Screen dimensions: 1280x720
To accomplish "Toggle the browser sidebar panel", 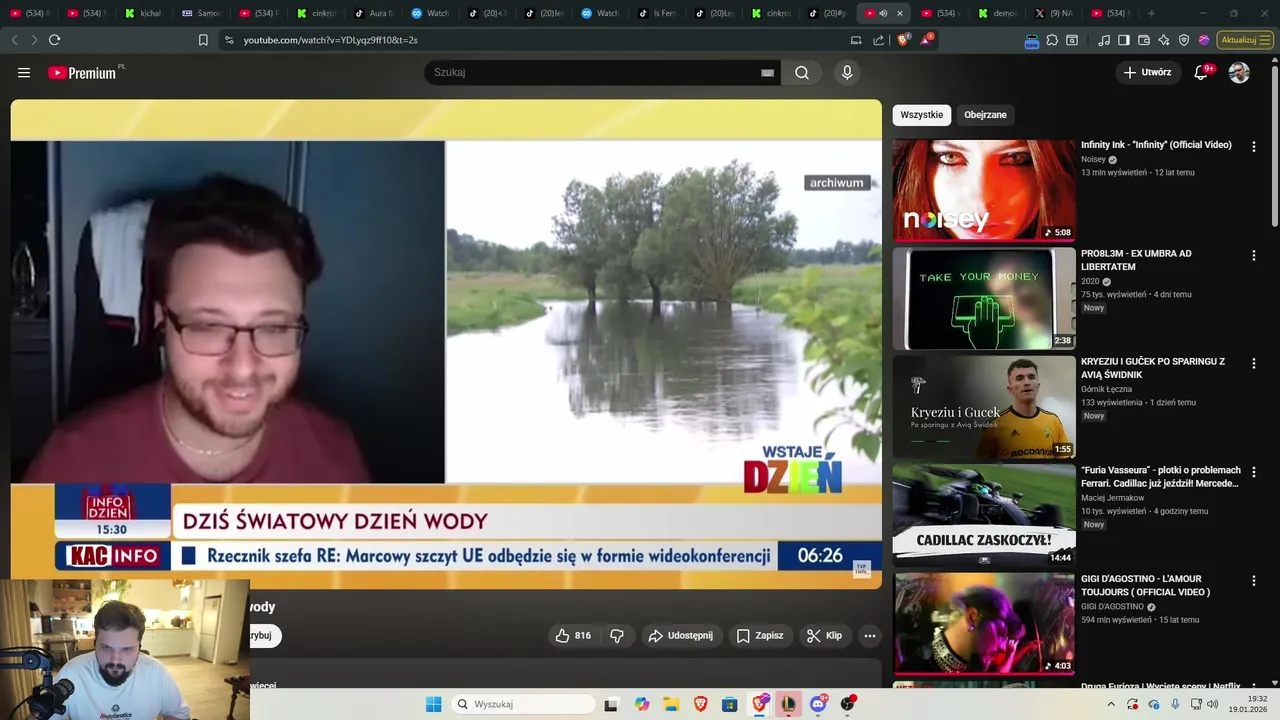I will (x=1124, y=40).
